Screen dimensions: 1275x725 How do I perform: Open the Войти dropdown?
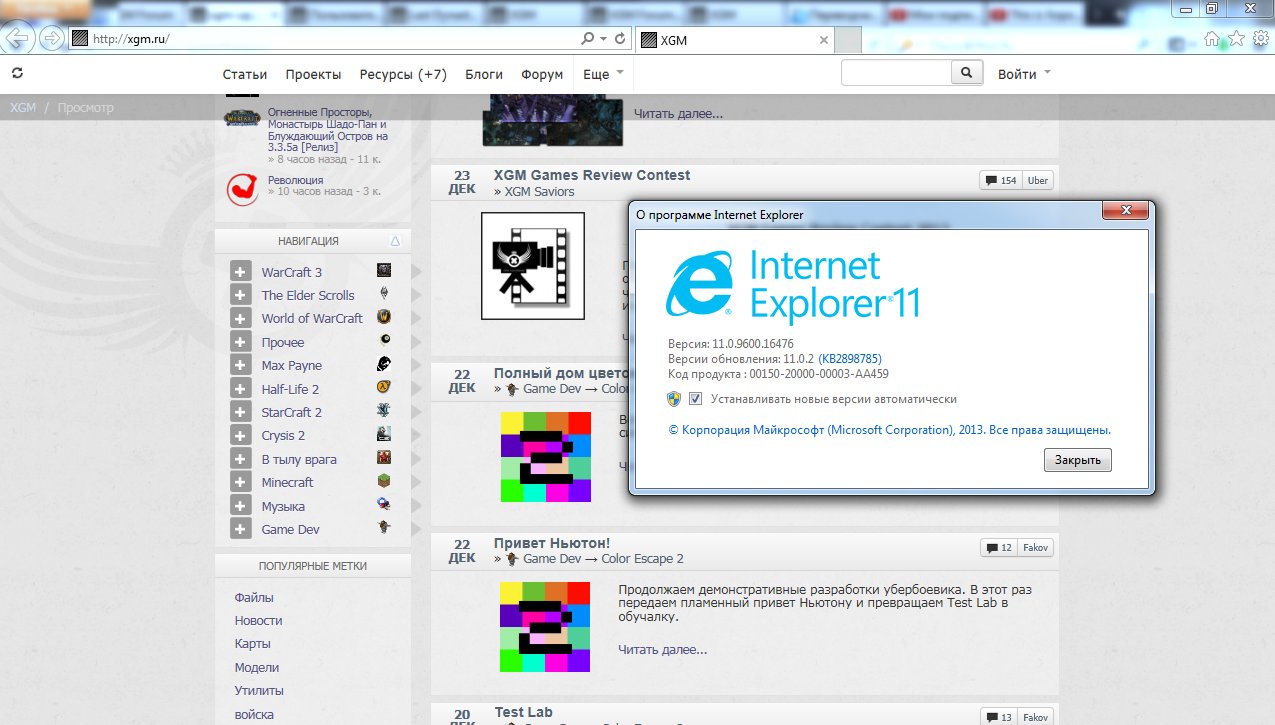(x=1024, y=74)
